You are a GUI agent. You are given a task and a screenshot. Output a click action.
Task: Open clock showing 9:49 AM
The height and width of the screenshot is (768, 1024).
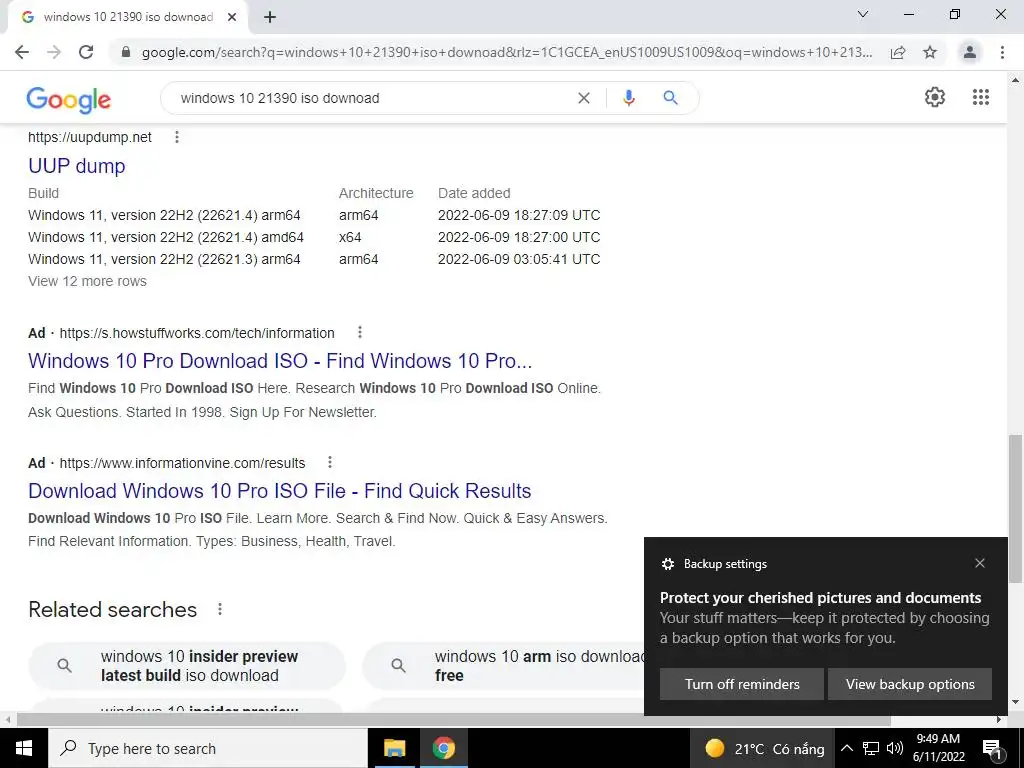pyautogui.click(x=938, y=748)
